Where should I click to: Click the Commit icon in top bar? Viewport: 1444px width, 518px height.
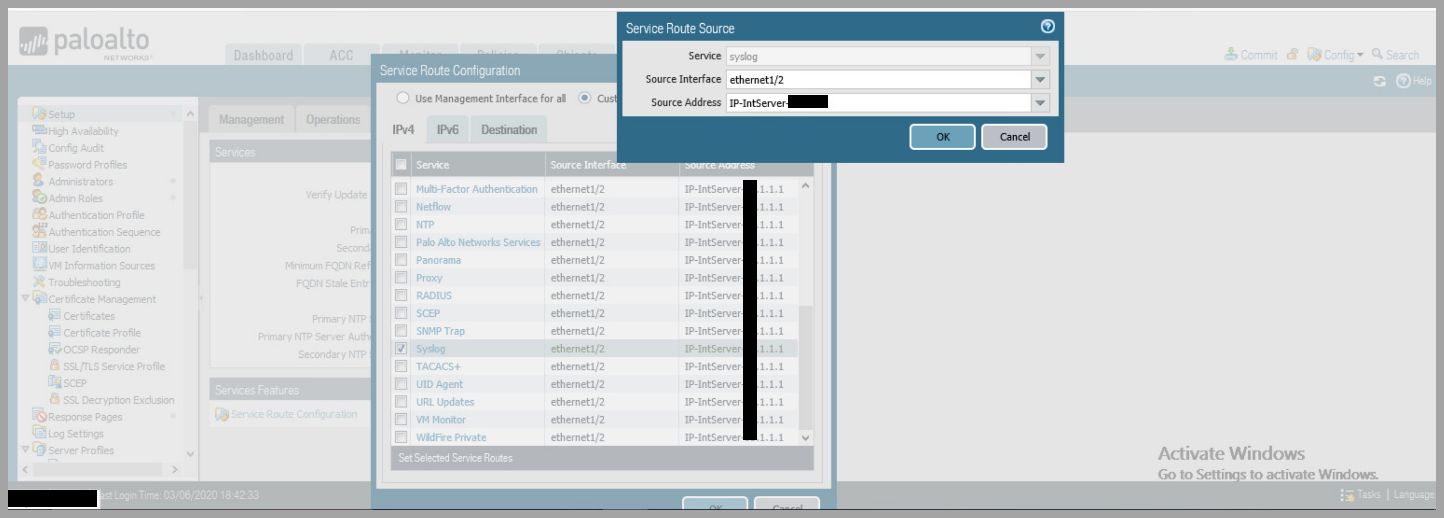click(x=1231, y=54)
